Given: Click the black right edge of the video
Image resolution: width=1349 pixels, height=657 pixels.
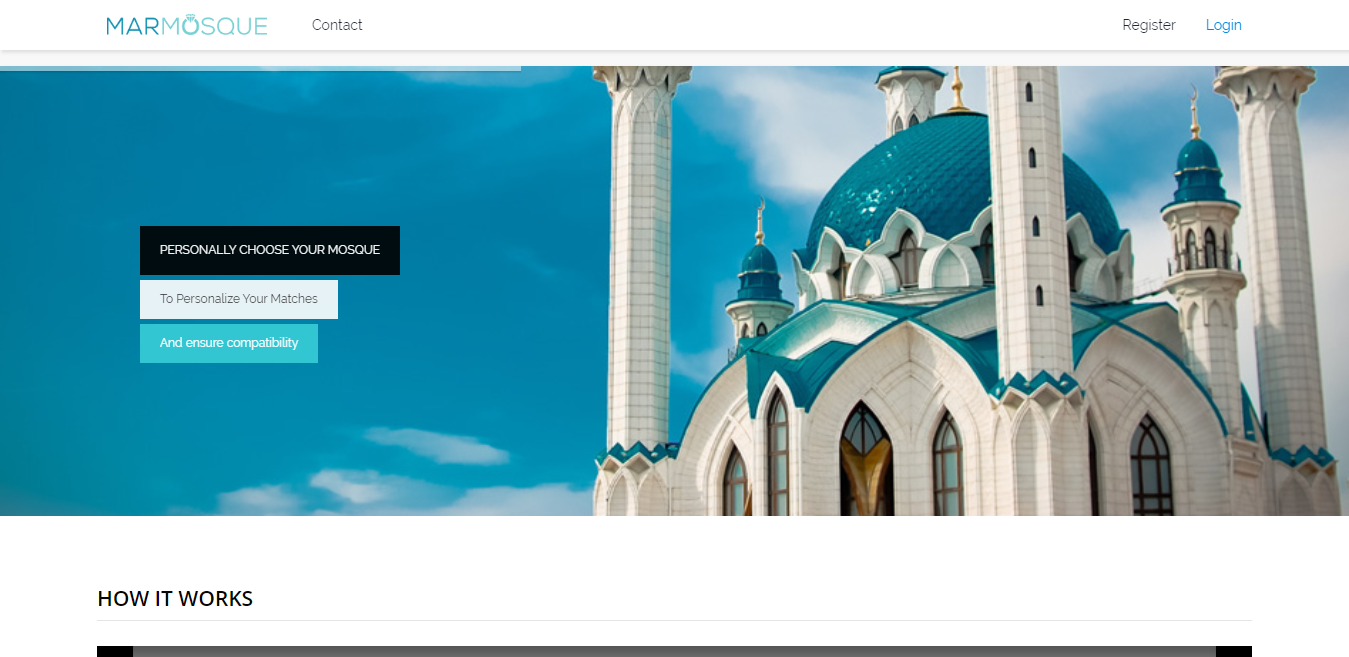Looking at the screenshot, I should click(x=1233, y=651).
